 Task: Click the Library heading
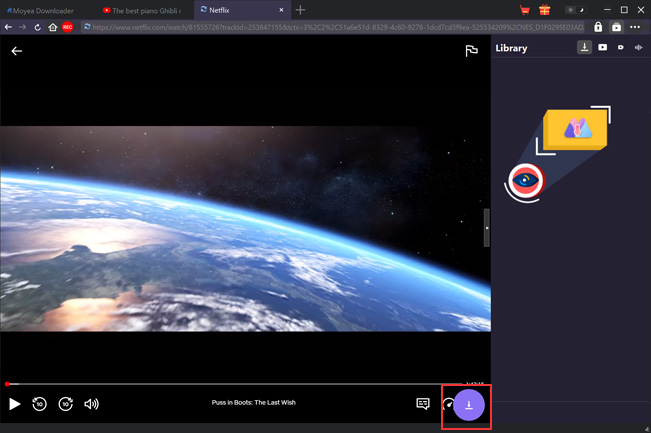pos(511,48)
